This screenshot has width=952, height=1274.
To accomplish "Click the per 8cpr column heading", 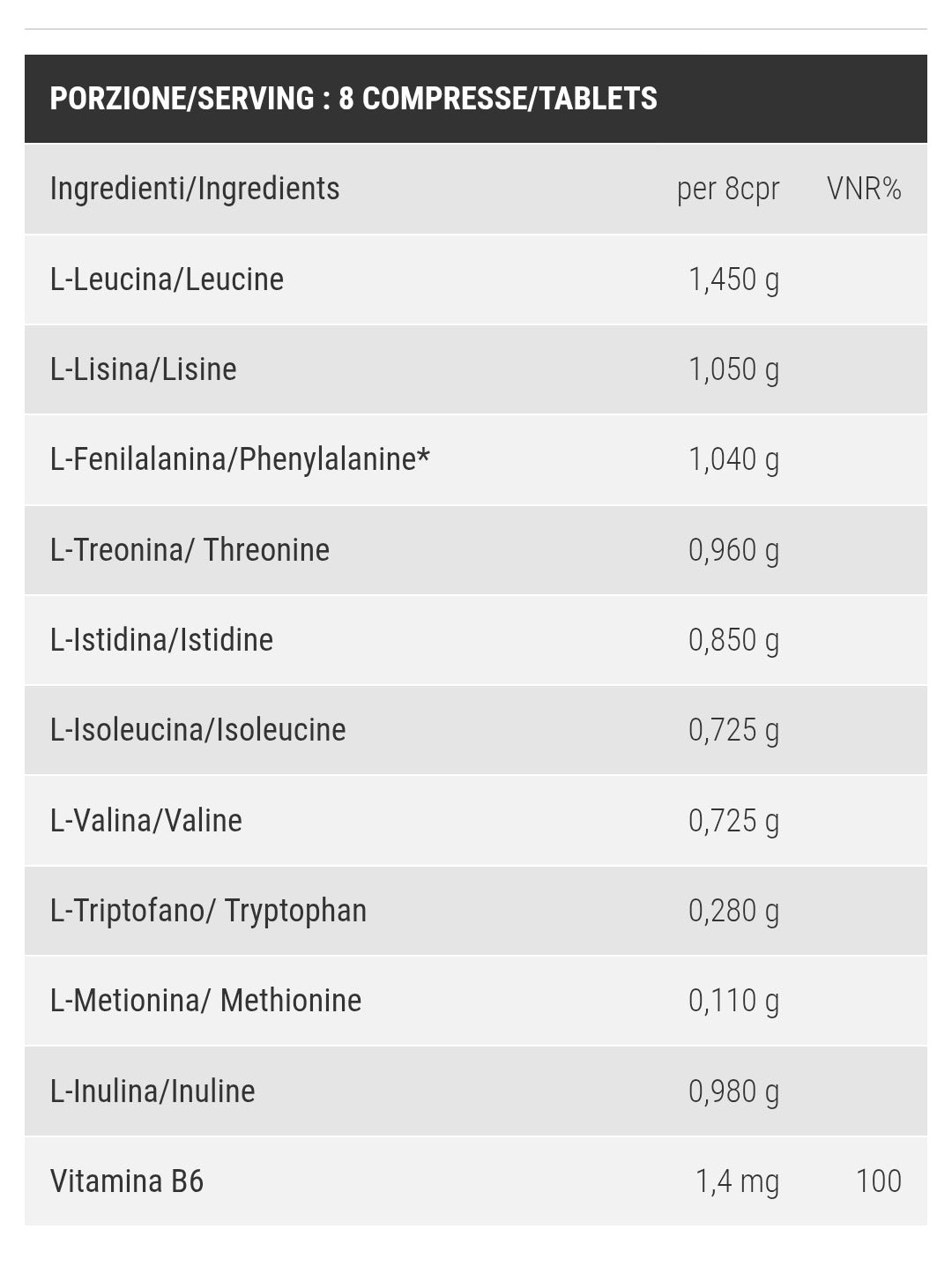I will (728, 189).
